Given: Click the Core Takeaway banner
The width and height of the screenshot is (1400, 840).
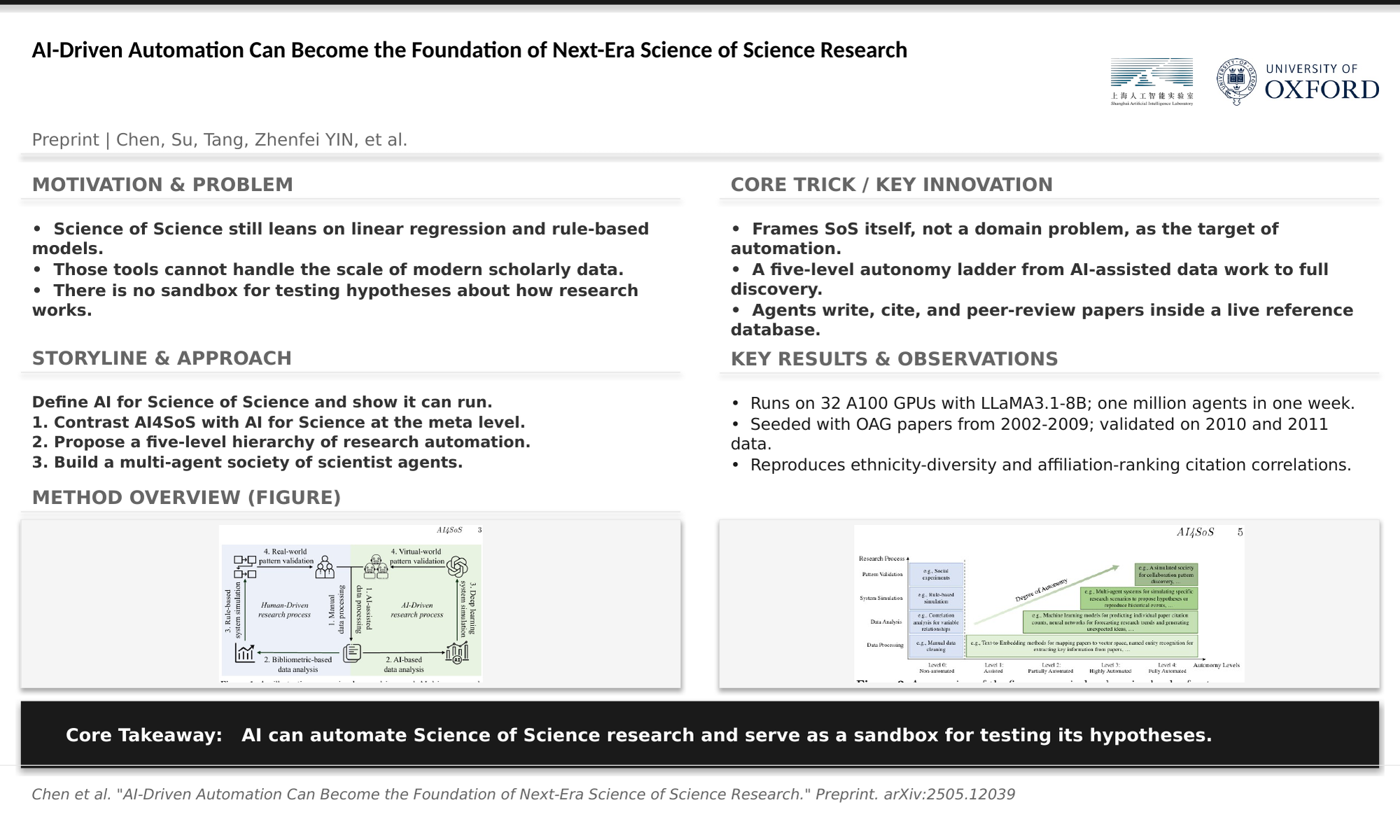Looking at the screenshot, I should (x=700, y=734).
